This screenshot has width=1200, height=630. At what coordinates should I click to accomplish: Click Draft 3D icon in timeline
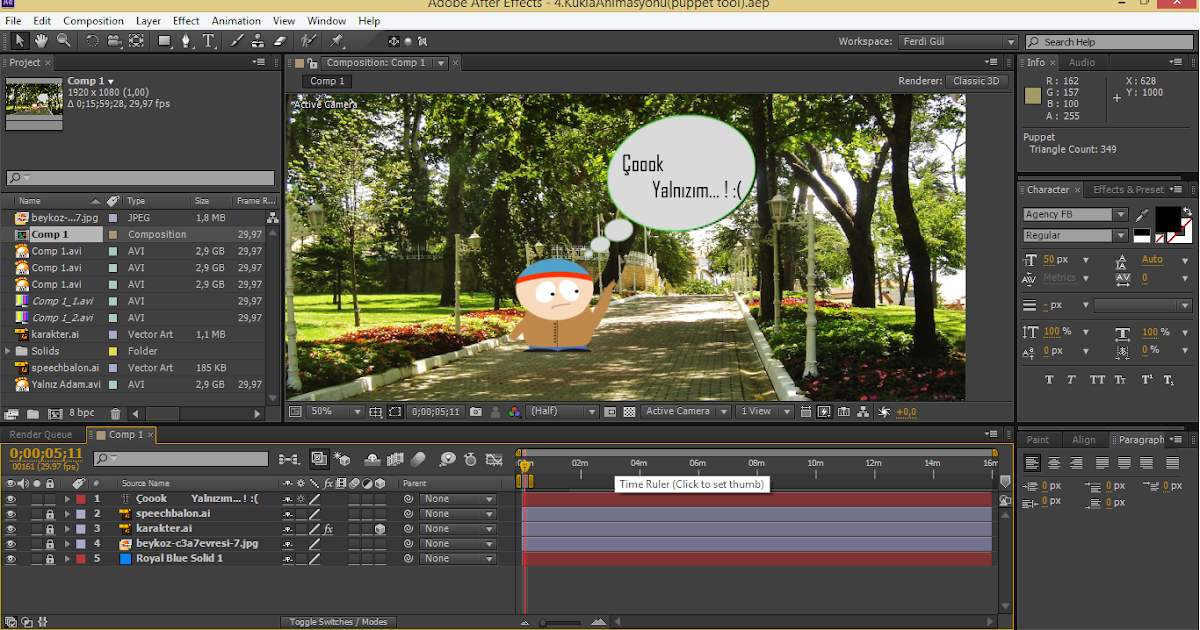[344, 459]
